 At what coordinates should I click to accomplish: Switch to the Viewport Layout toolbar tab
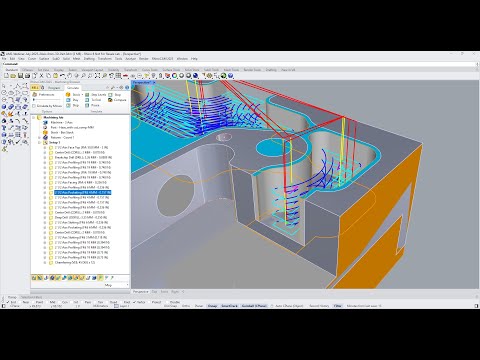tap(92, 70)
